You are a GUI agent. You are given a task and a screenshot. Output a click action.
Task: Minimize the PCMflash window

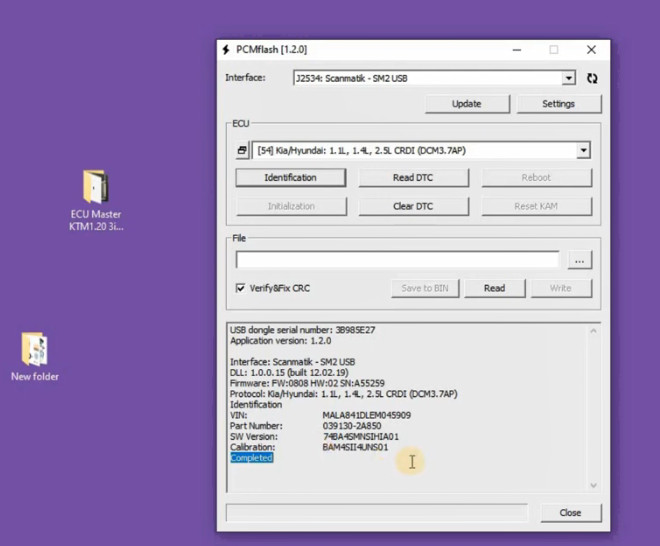coord(517,50)
